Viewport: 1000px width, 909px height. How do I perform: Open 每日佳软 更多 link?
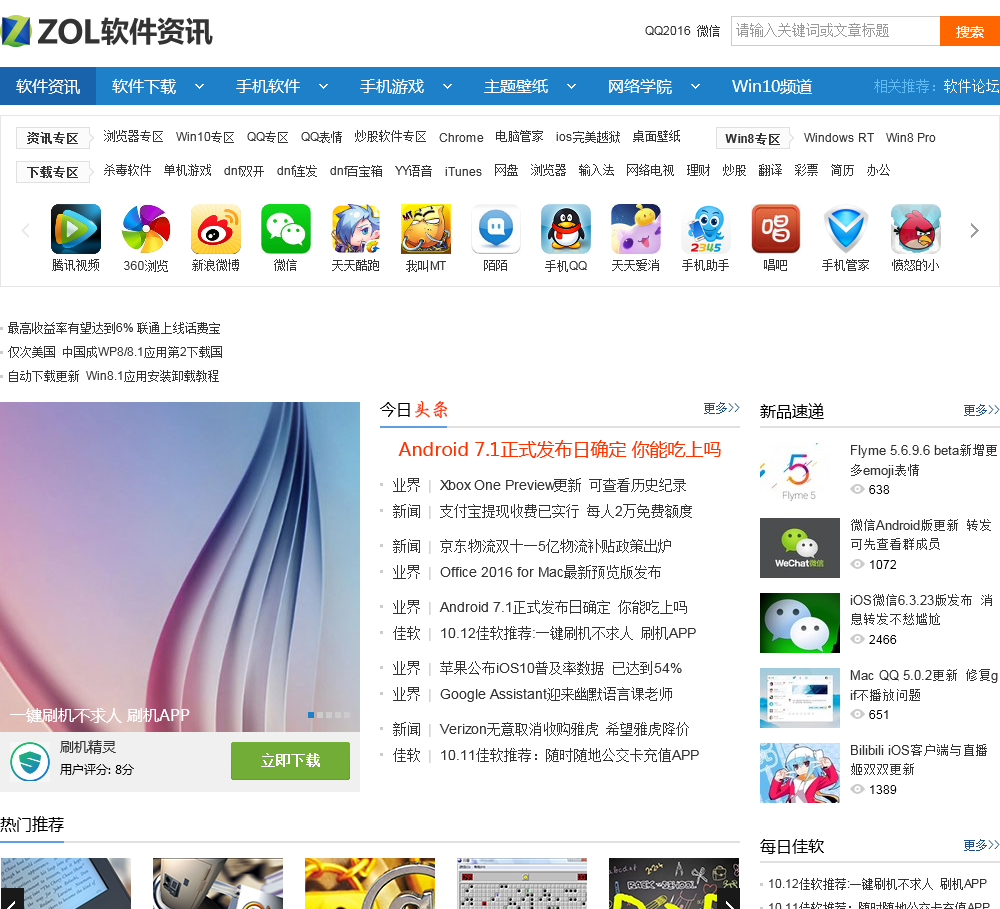tap(981, 845)
